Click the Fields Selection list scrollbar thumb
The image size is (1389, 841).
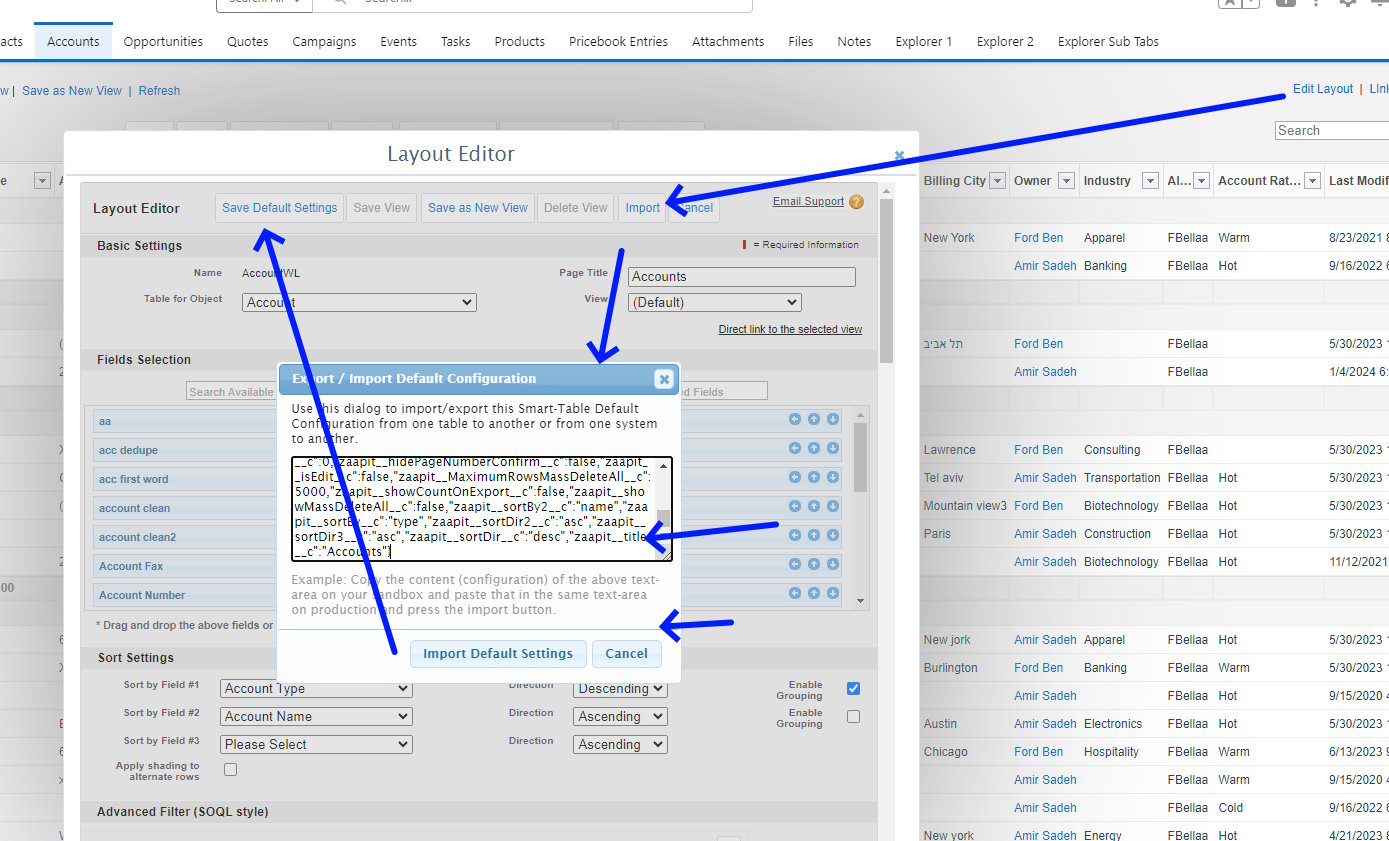pos(861,457)
